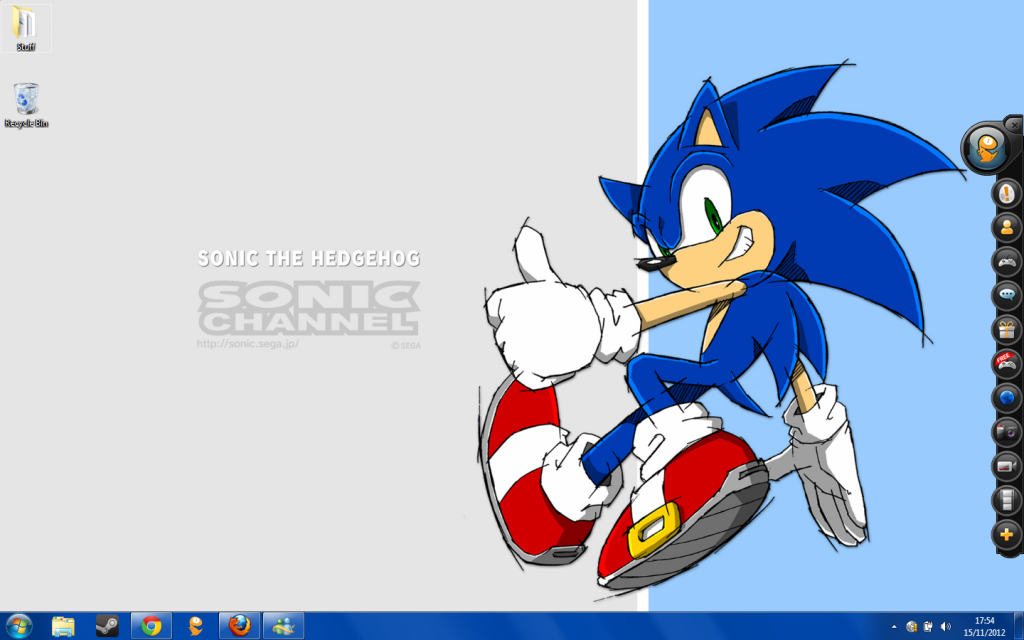Open the chat speech bubble icon

[1006, 296]
